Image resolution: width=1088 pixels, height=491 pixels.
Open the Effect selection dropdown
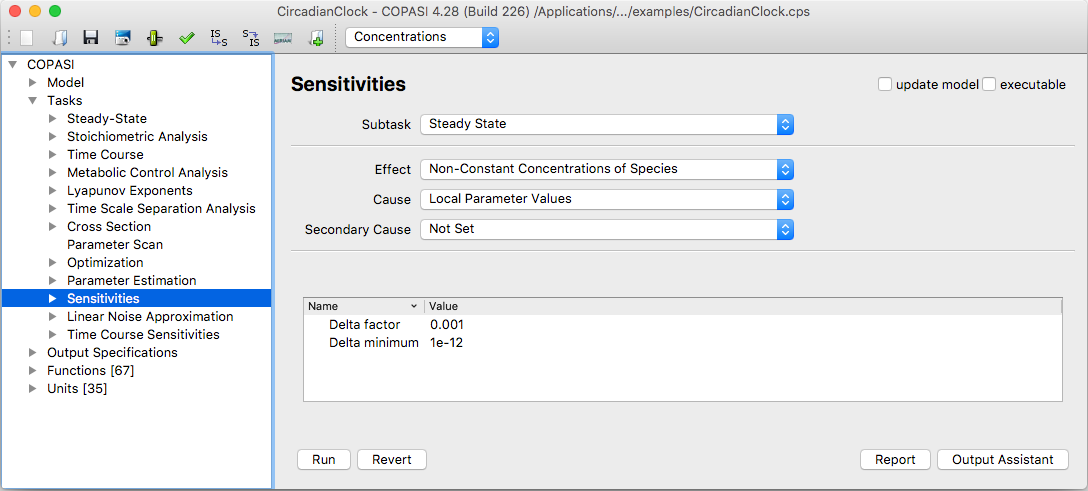pyautogui.click(x=606, y=169)
